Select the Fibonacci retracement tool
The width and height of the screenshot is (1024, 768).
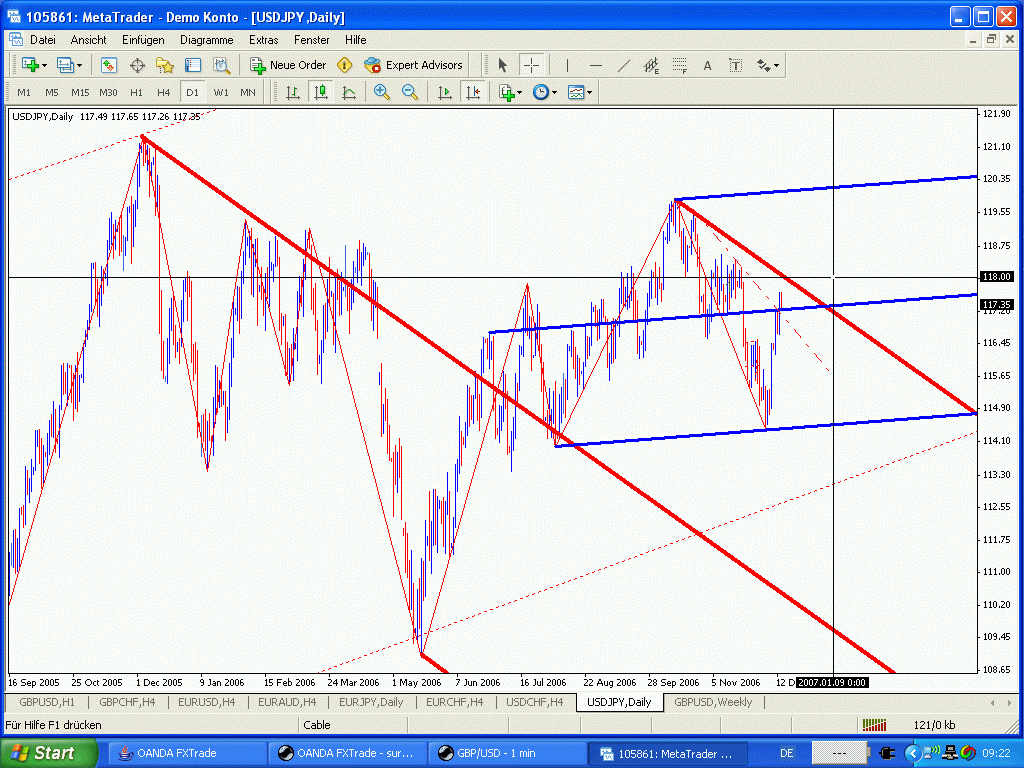[x=680, y=65]
